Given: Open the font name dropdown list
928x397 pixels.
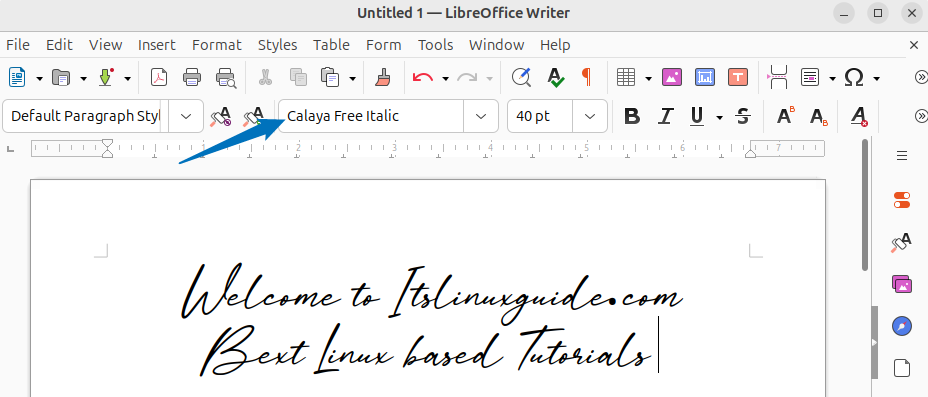Looking at the screenshot, I should [x=481, y=116].
